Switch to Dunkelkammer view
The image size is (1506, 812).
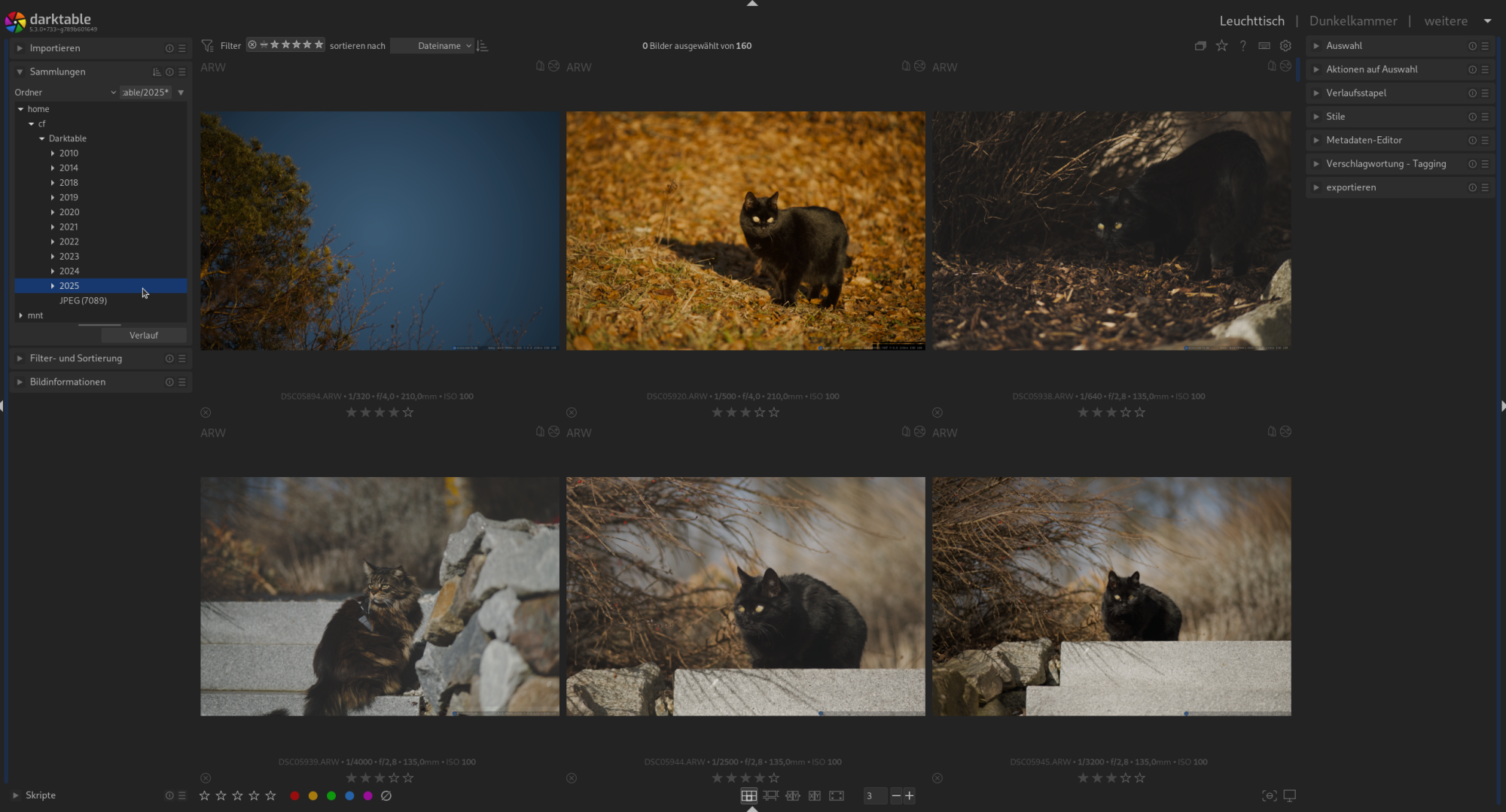[x=1352, y=21]
